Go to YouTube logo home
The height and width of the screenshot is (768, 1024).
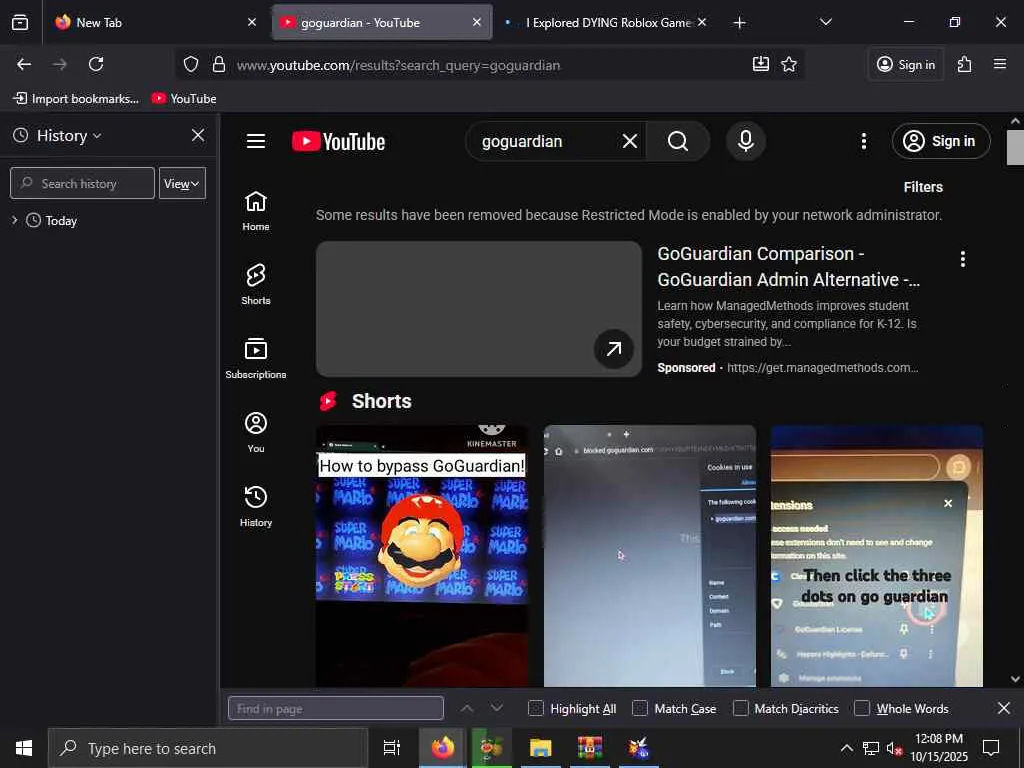338,141
